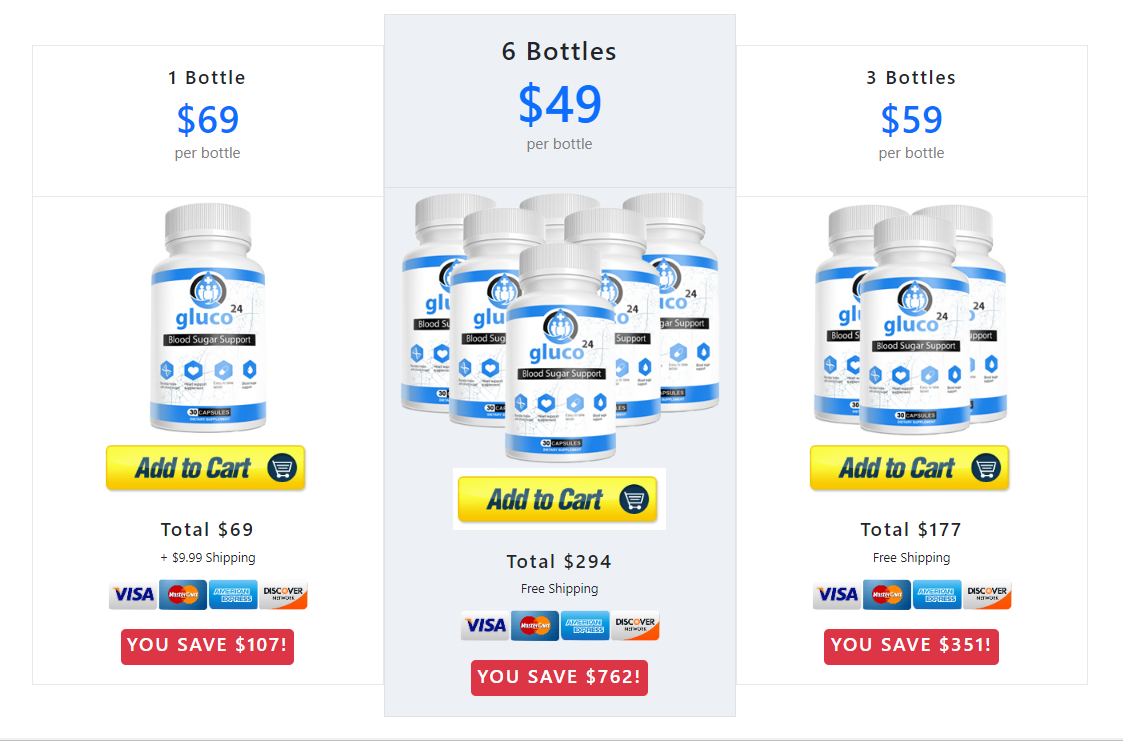Click the Visa icon under 1 Bottle
This screenshot has width=1123, height=741.
point(133,594)
